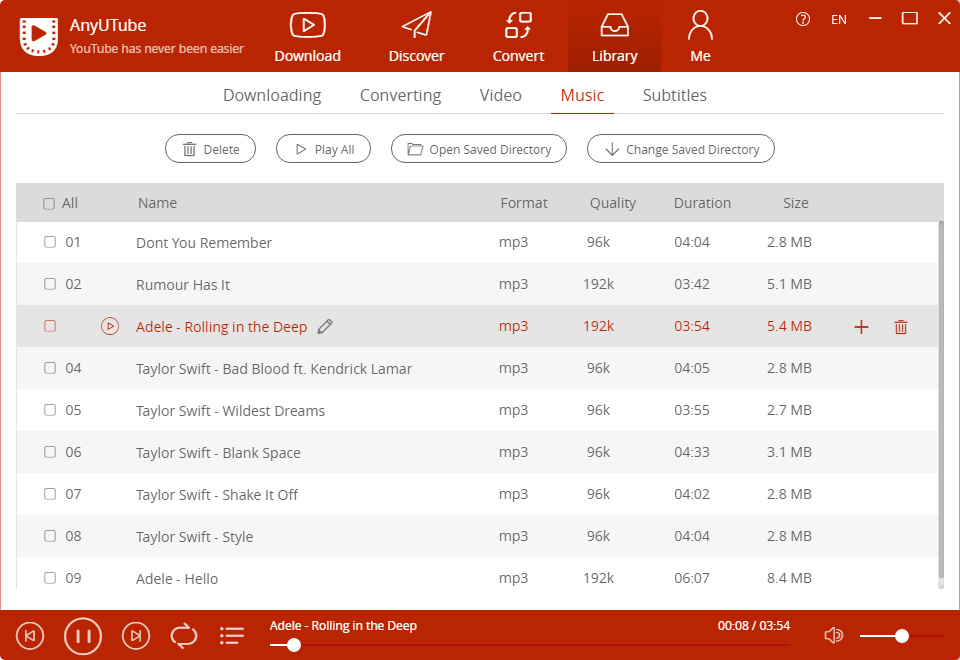This screenshot has height=660, width=960.
Task: Select the Music tab
Action: 582,96
